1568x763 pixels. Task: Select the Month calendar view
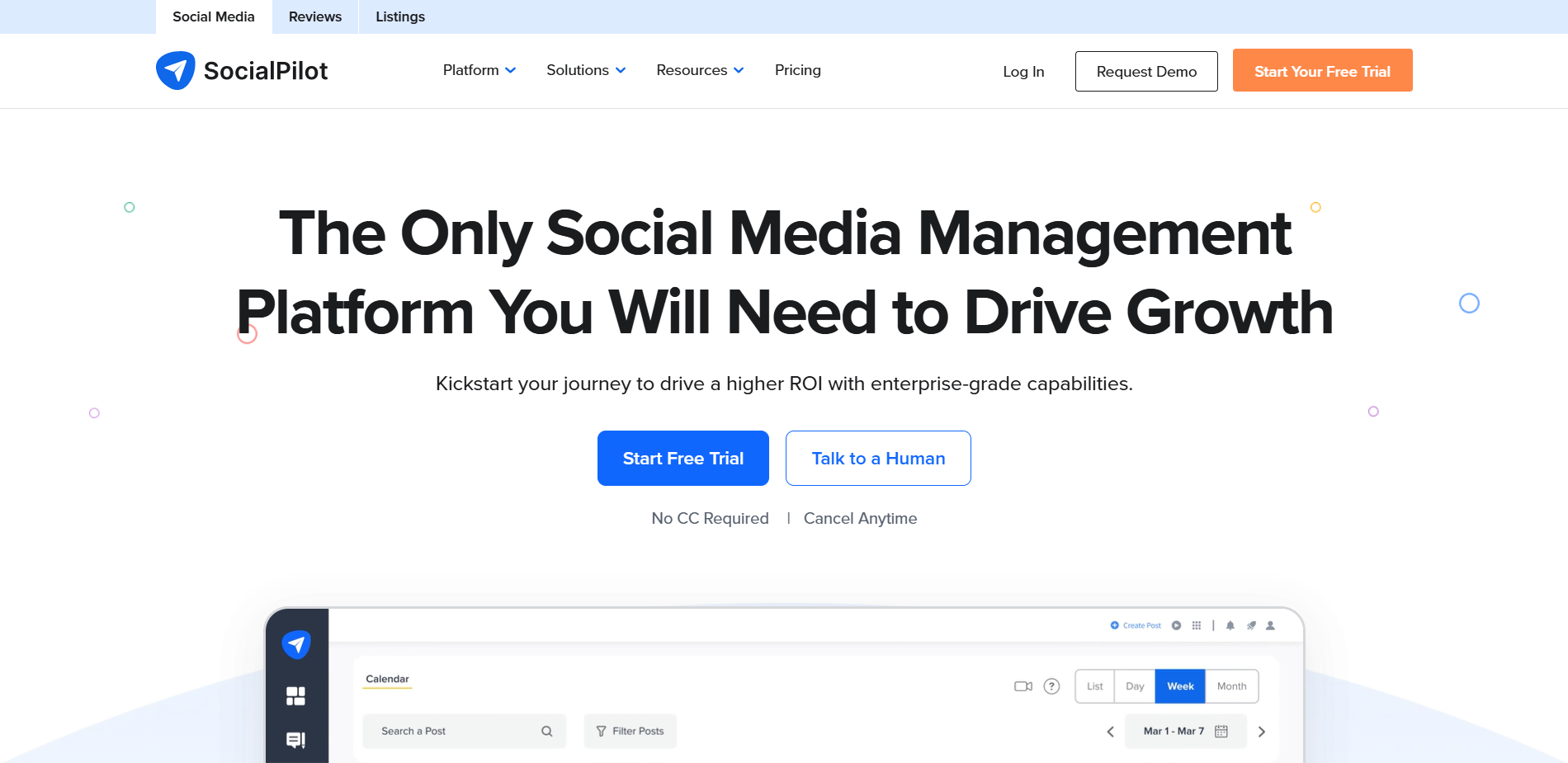point(1232,686)
